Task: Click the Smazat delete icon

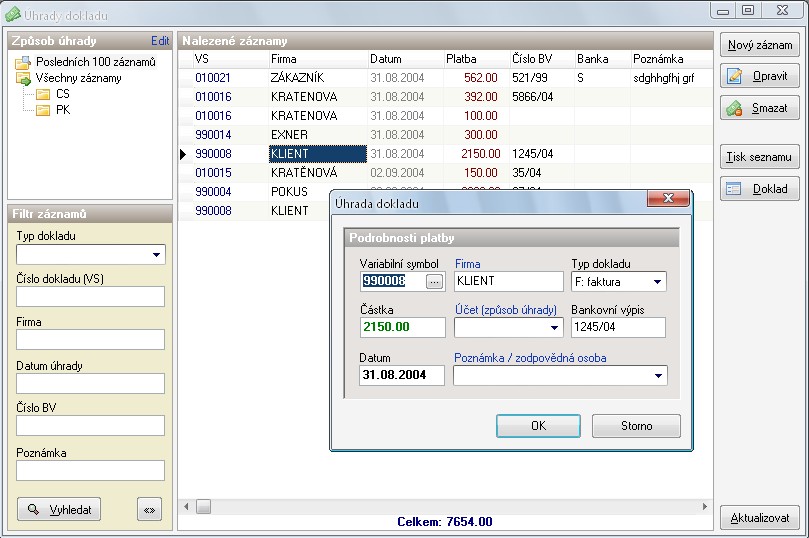Action: tap(734, 108)
